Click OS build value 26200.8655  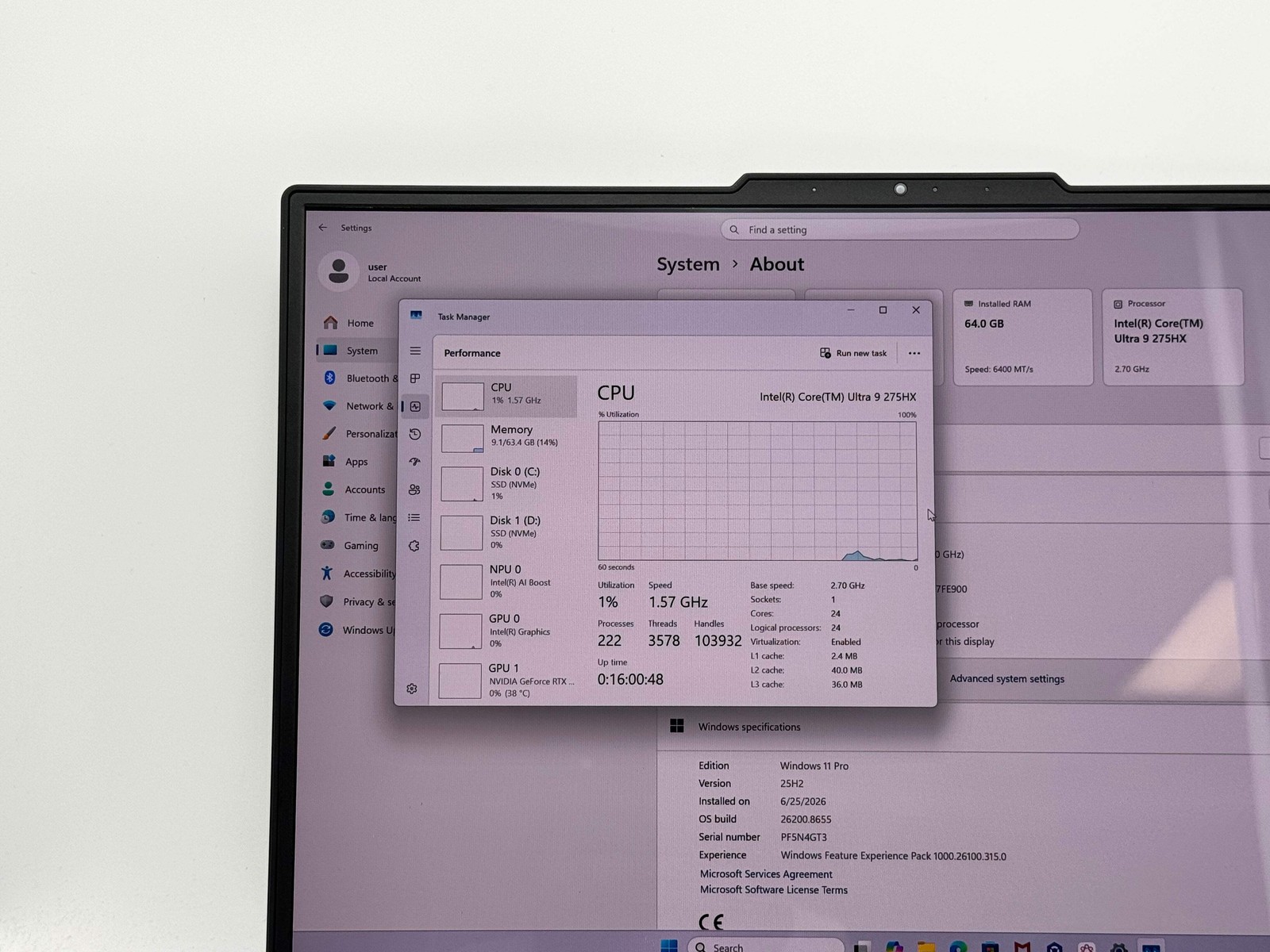point(806,819)
